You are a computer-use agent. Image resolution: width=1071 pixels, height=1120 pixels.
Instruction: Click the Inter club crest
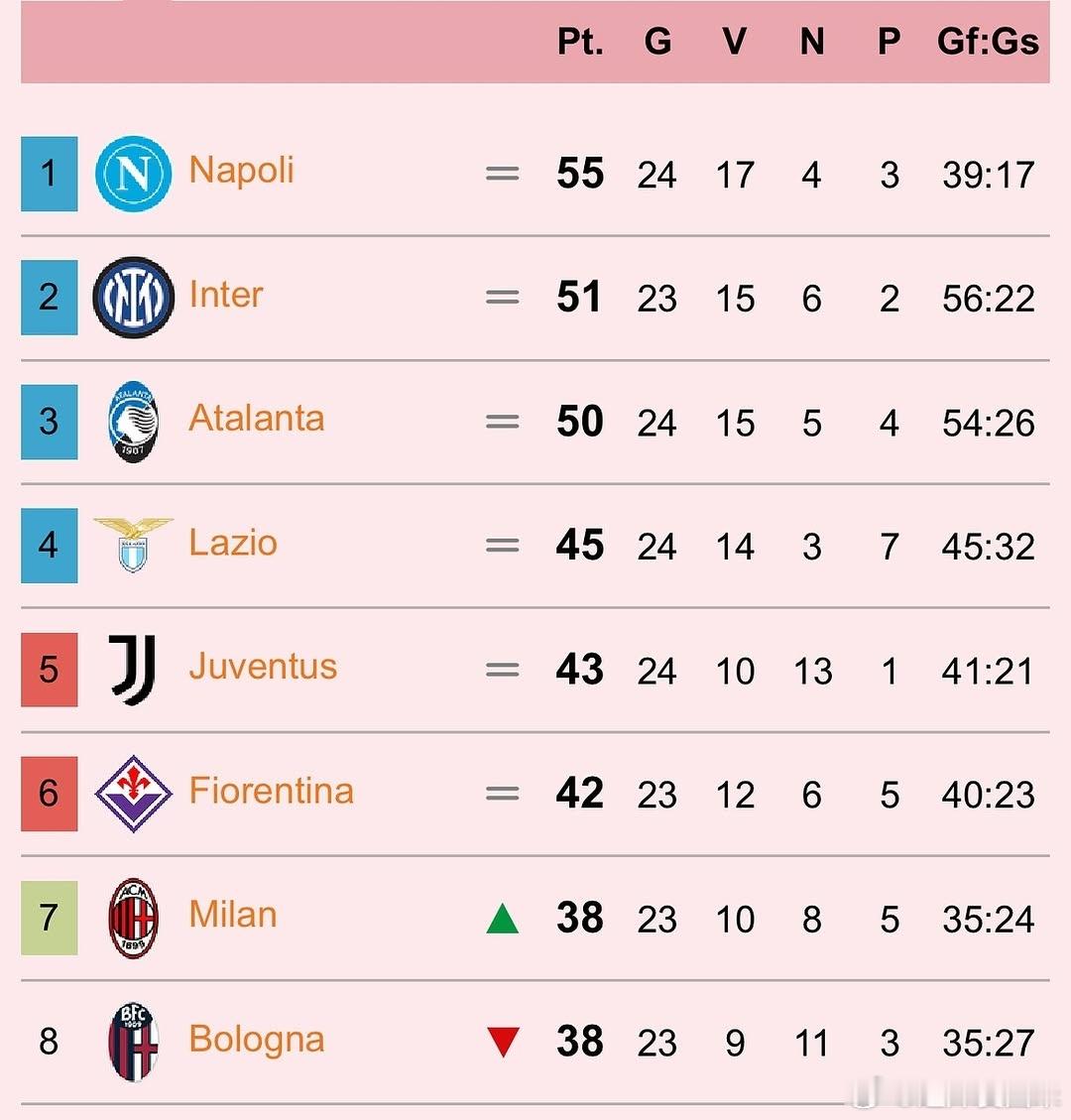coord(134,298)
